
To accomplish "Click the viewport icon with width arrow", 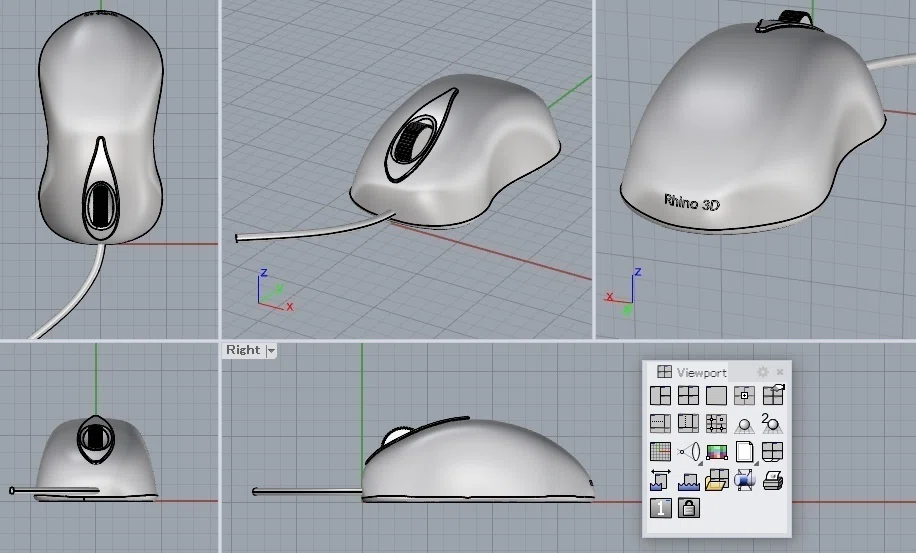I will [660, 480].
